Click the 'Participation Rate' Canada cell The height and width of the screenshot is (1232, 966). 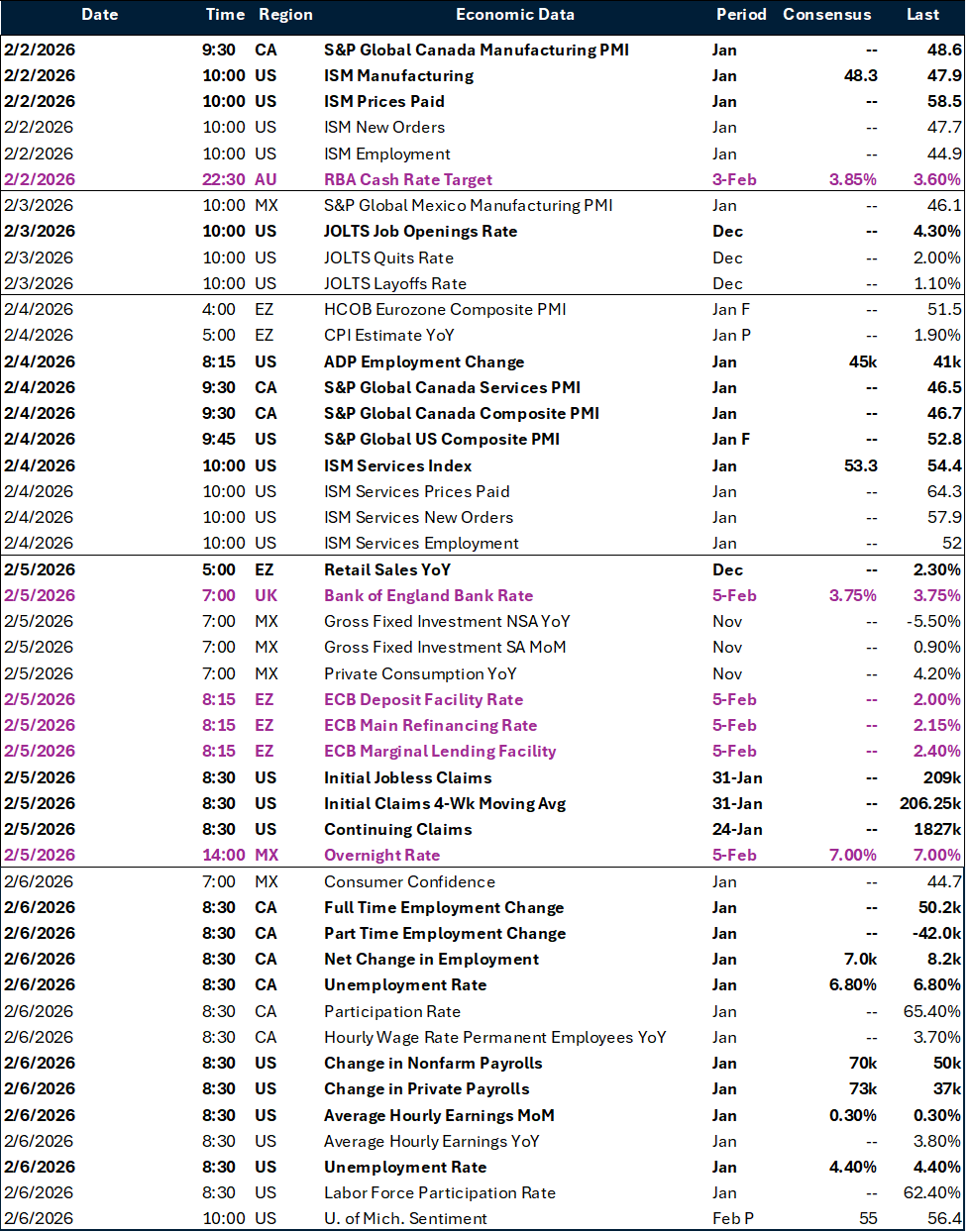(392, 1011)
